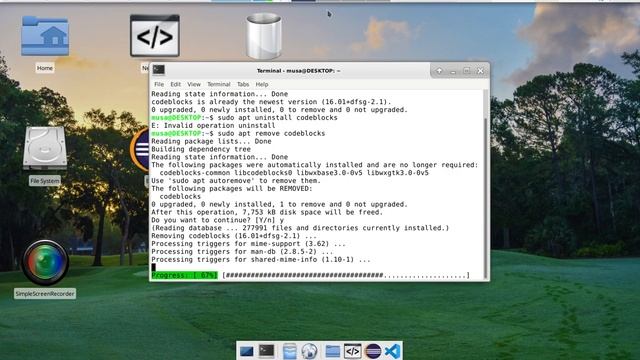Maximize the Terminal window
The height and width of the screenshot is (360, 640).
point(467,71)
